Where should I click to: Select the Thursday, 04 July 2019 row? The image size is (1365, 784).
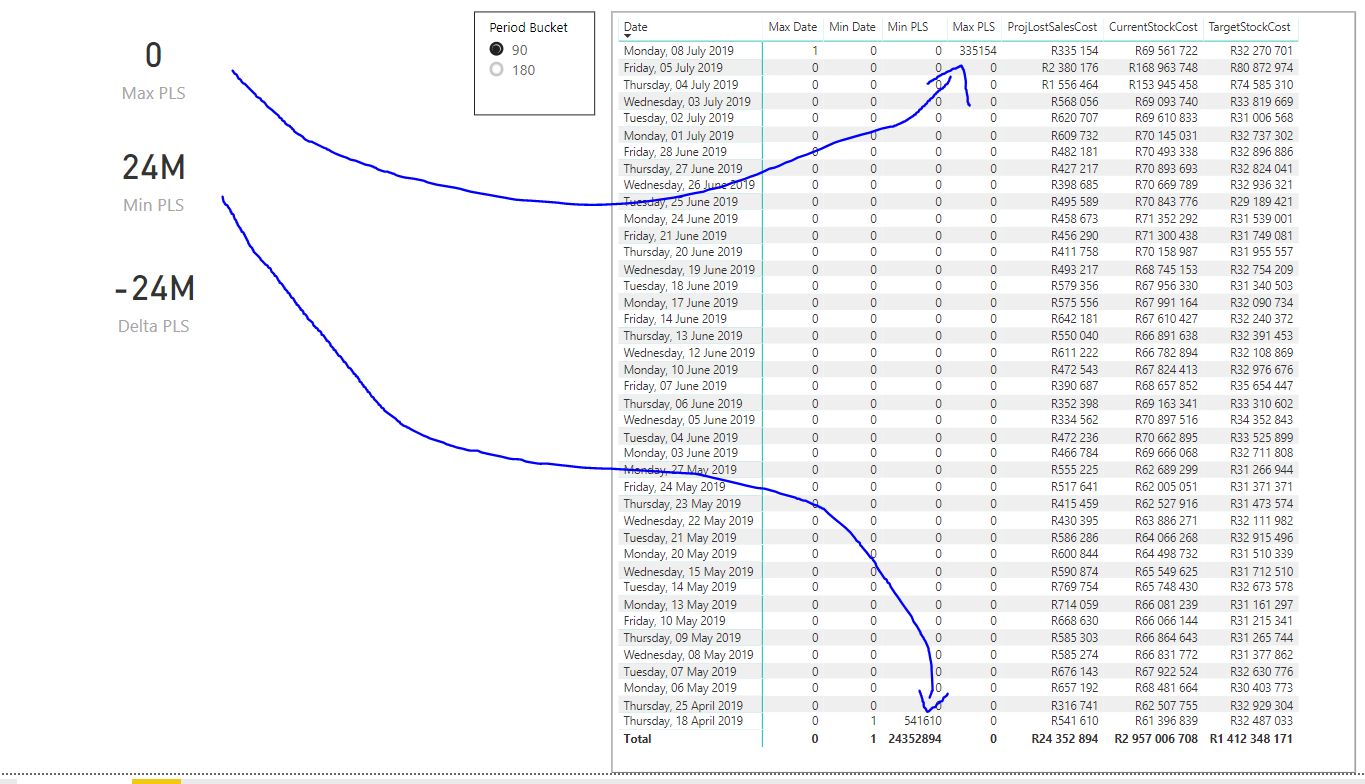(958, 85)
